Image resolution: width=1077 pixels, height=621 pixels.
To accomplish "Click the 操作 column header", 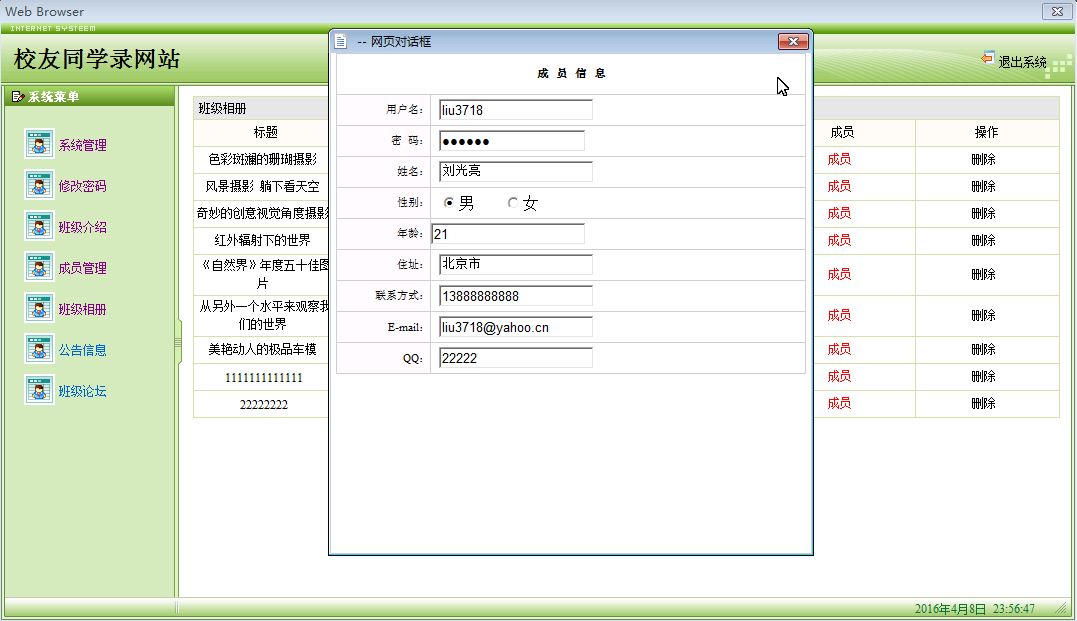I will coord(986,132).
